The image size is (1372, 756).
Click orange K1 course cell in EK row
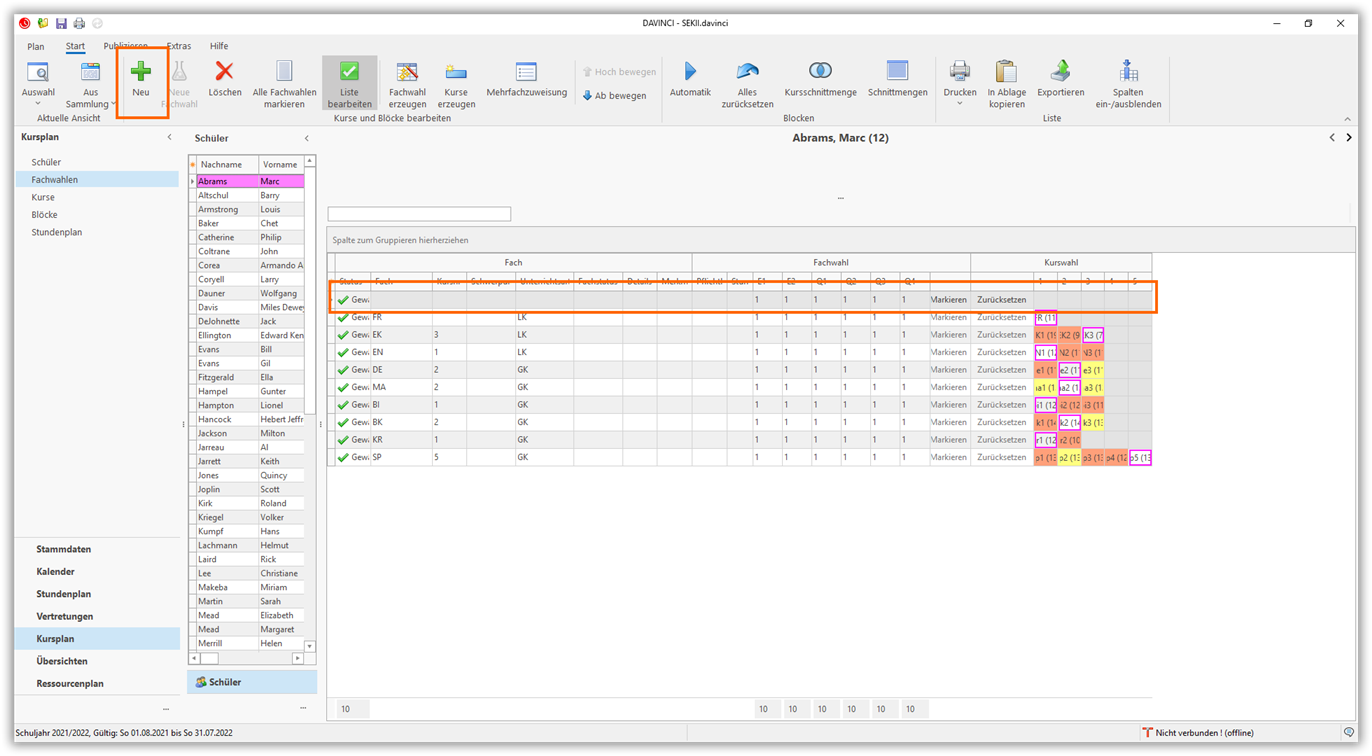click(x=1044, y=335)
